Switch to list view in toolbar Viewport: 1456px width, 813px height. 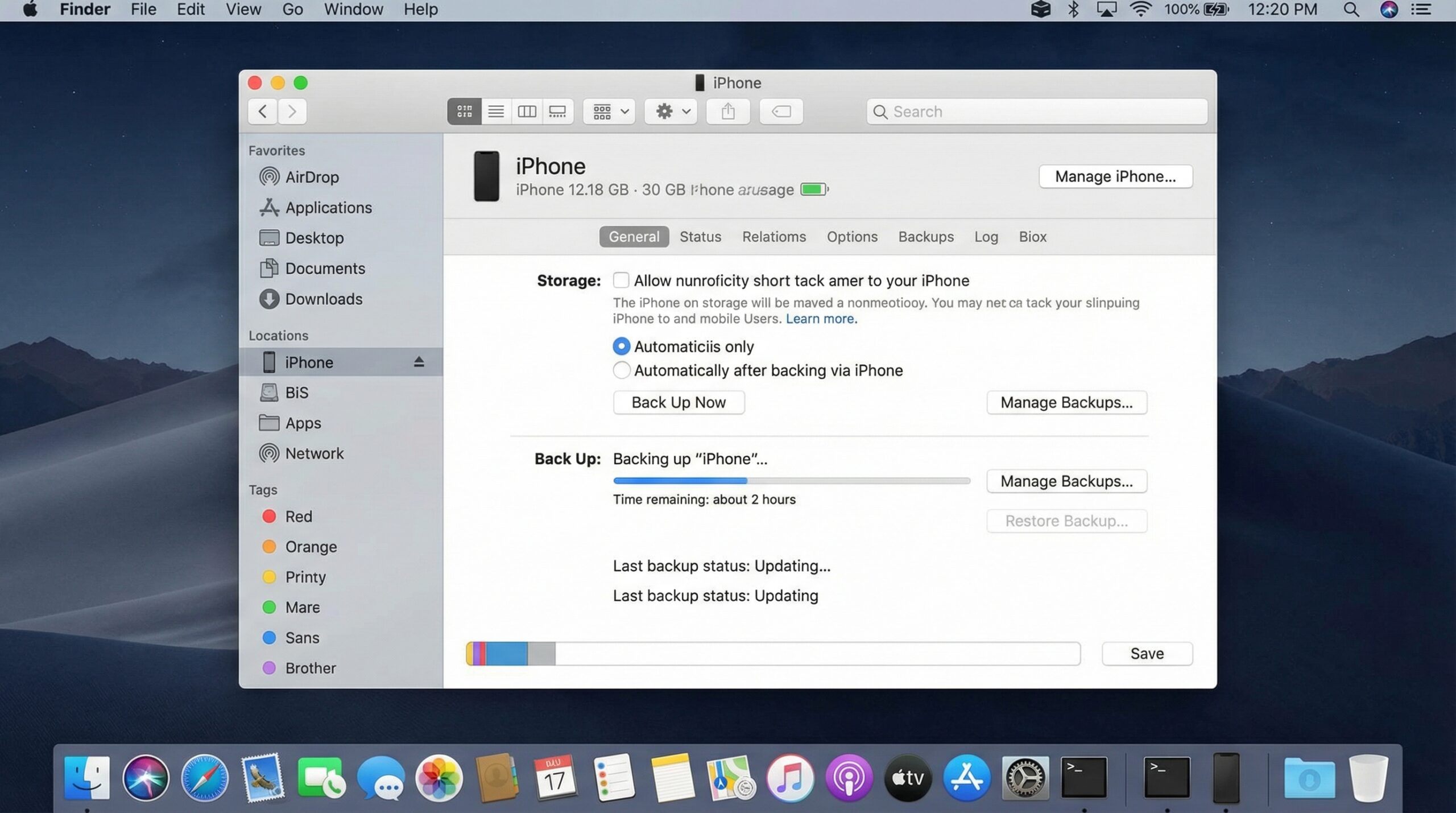point(496,112)
